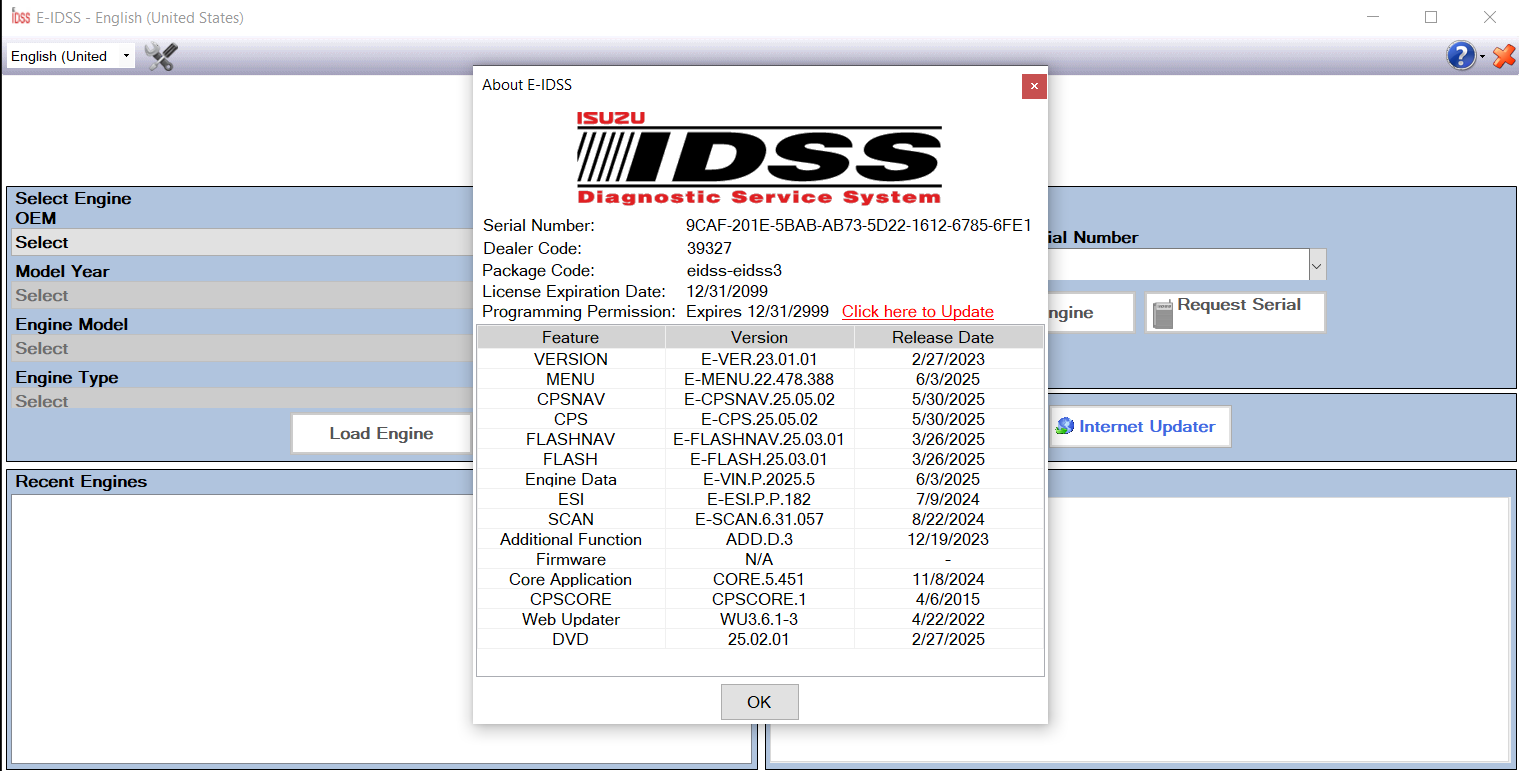Image resolution: width=1519 pixels, height=771 pixels.
Task: Click CPSCORE release date 4/6/2015
Action: (x=948, y=599)
